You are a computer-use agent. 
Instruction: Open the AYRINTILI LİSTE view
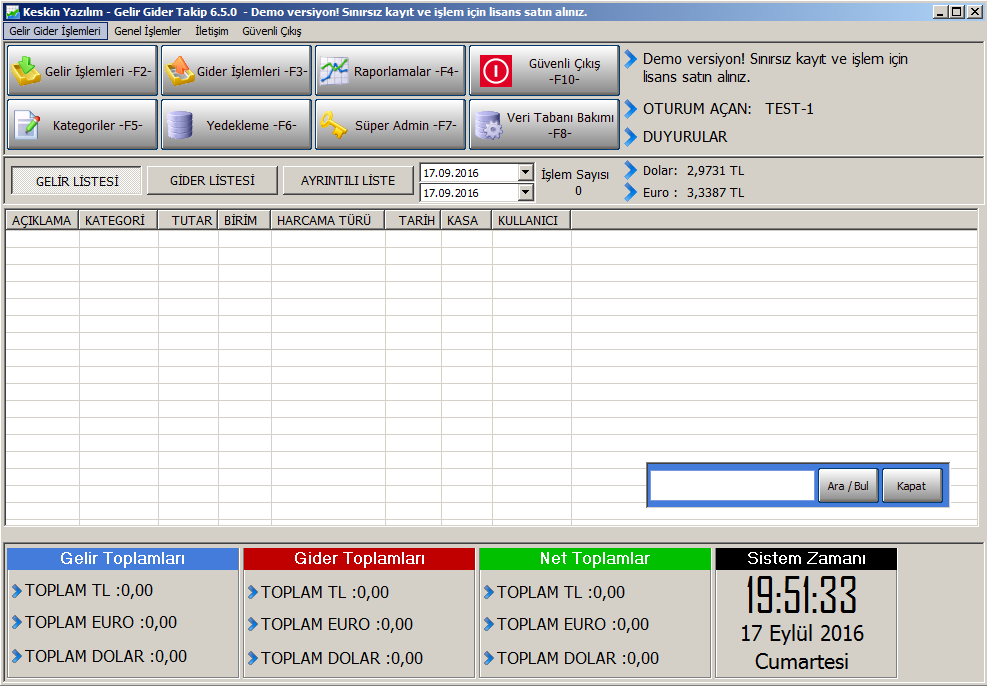[x=348, y=181]
